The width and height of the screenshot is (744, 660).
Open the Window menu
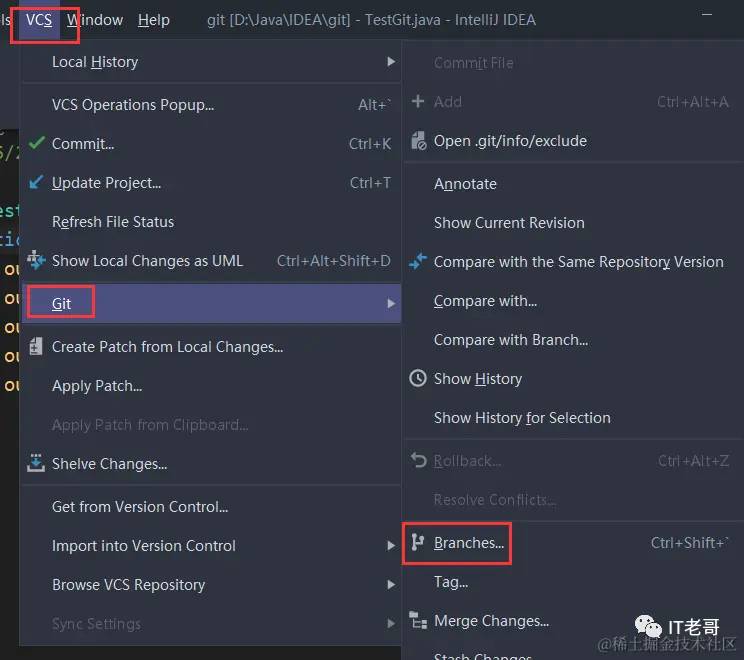click(95, 20)
